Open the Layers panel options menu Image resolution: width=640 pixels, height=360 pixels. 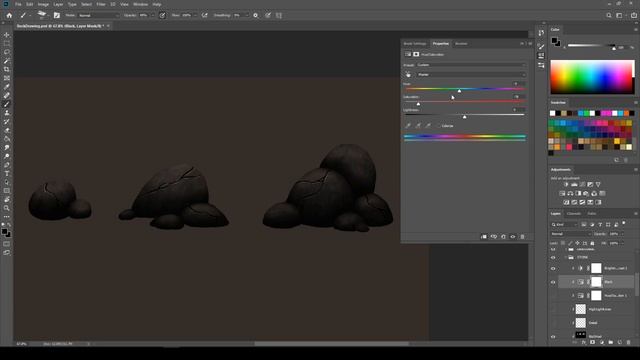pyautogui.click(x=636, y=213)
